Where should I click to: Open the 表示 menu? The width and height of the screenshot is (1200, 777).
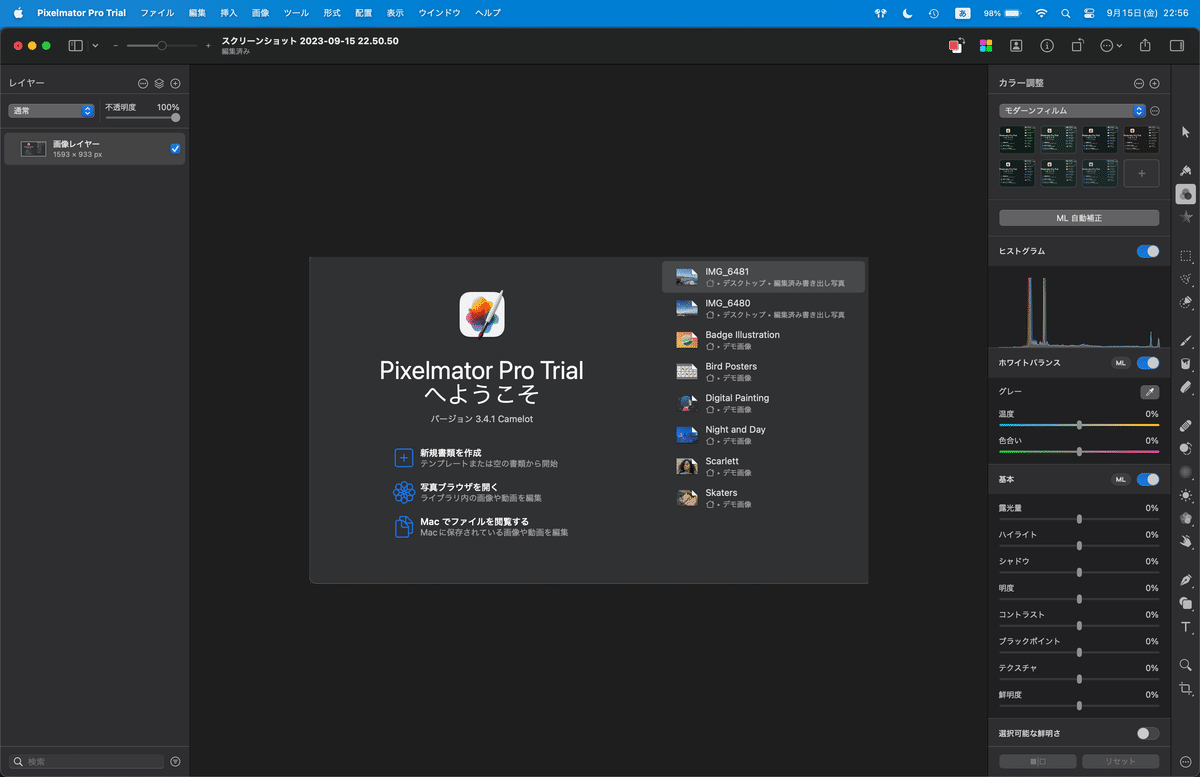tap(395, 13)
